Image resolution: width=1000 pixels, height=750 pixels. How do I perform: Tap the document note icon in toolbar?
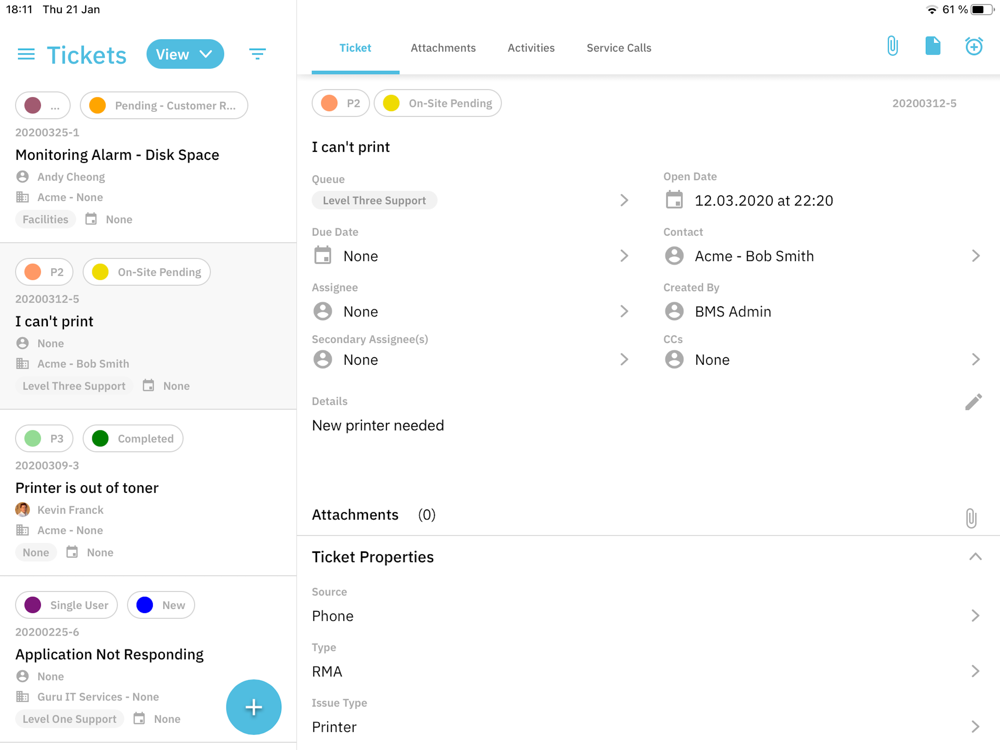click(932, 46)
